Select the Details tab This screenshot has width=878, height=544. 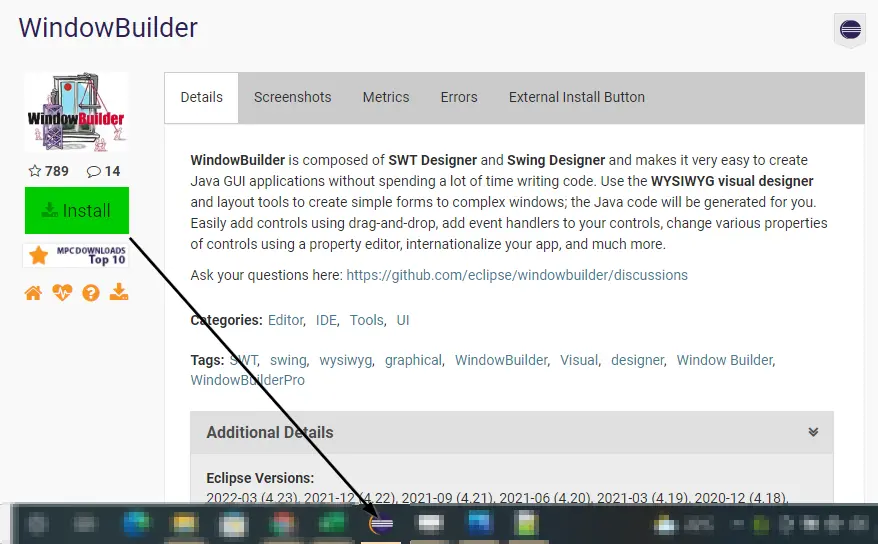coord(202,97)
